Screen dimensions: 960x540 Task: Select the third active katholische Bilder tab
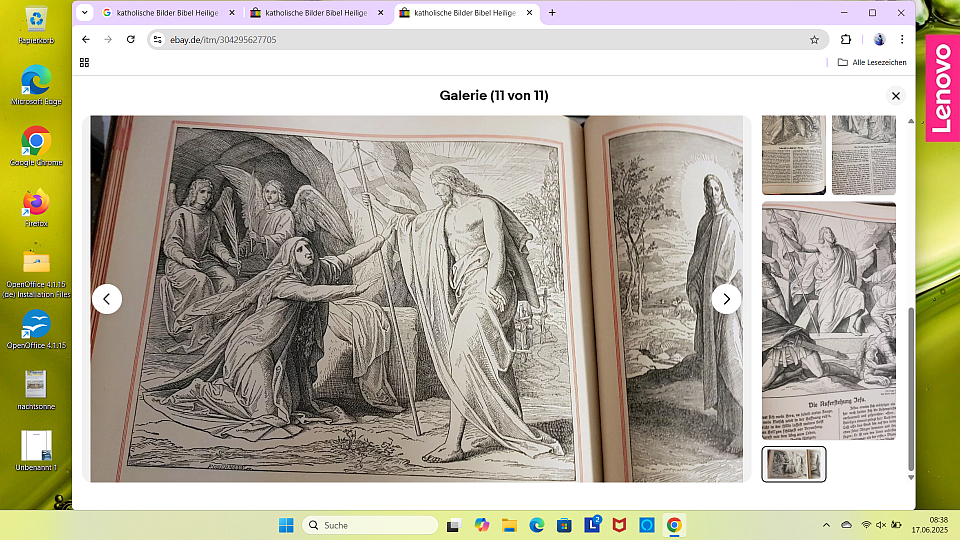(465, 12)
